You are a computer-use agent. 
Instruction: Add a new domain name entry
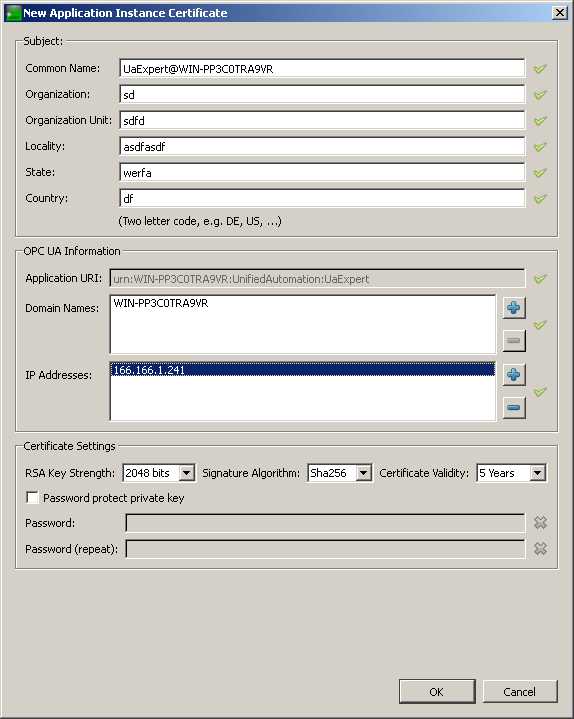click(x=514, y=307)
